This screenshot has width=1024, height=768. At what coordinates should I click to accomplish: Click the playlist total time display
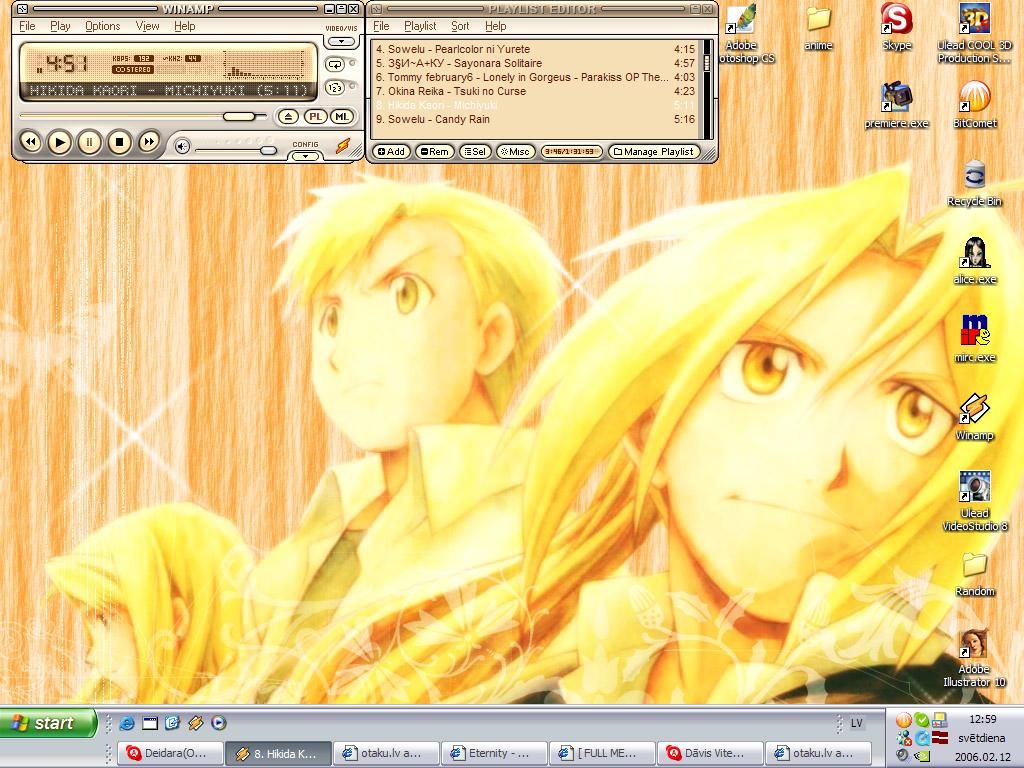click(570, 152)
